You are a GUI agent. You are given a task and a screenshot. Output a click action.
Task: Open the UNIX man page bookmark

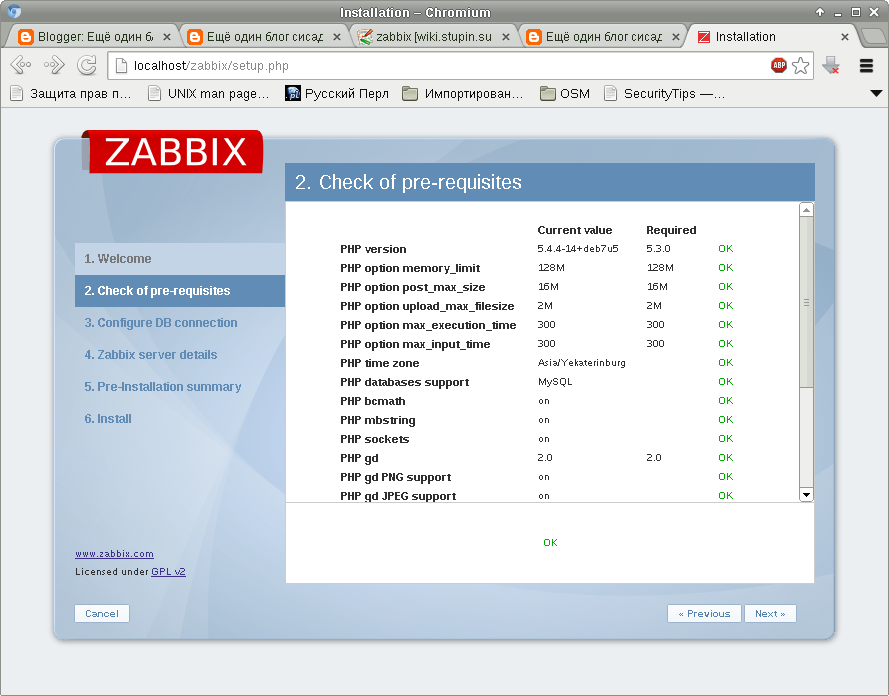pos(209,94)
